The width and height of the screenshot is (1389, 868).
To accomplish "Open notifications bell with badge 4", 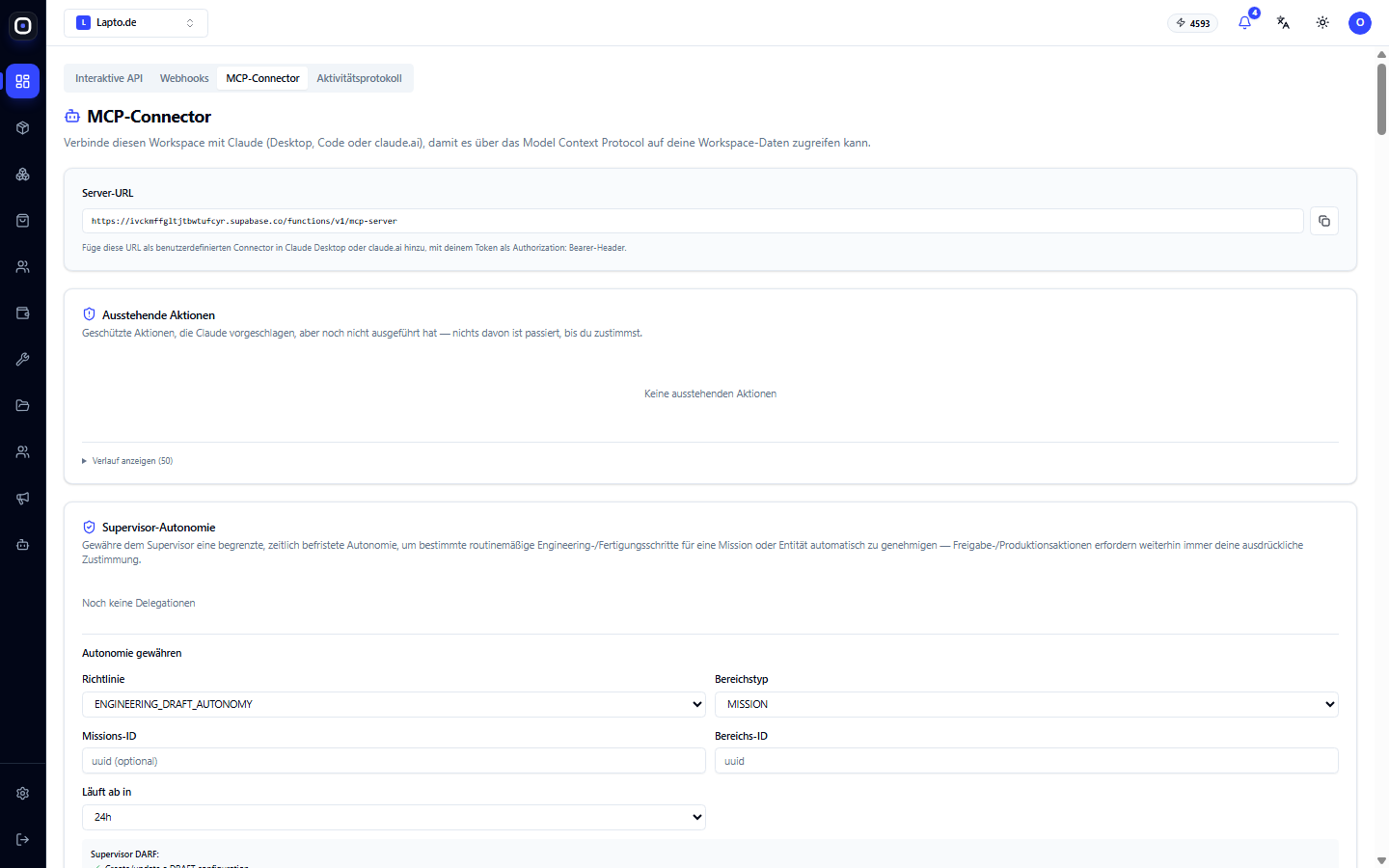I will pyautogui.click(x=1245, y=22).
